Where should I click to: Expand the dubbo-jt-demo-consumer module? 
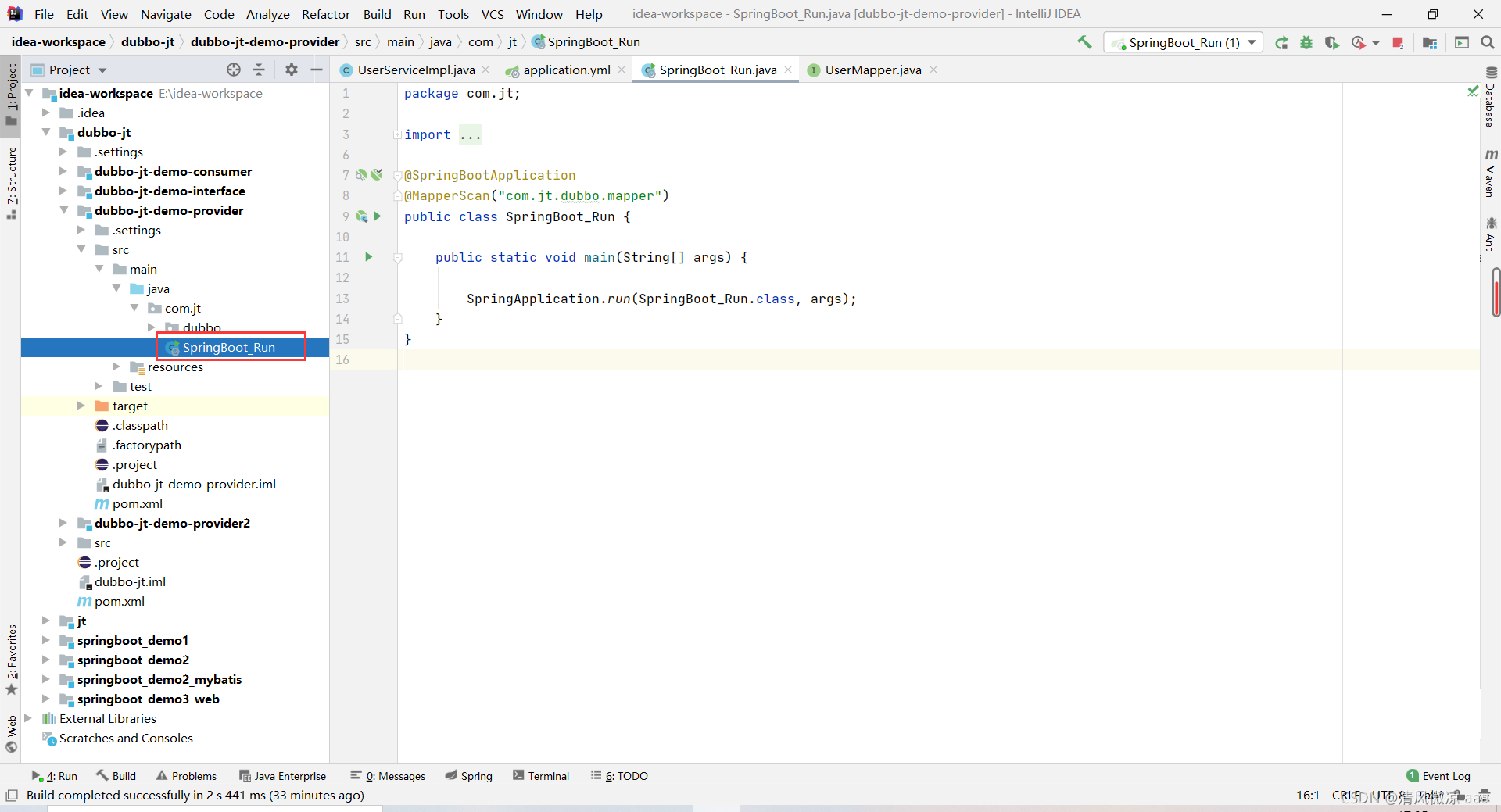[x=63, y=171]
